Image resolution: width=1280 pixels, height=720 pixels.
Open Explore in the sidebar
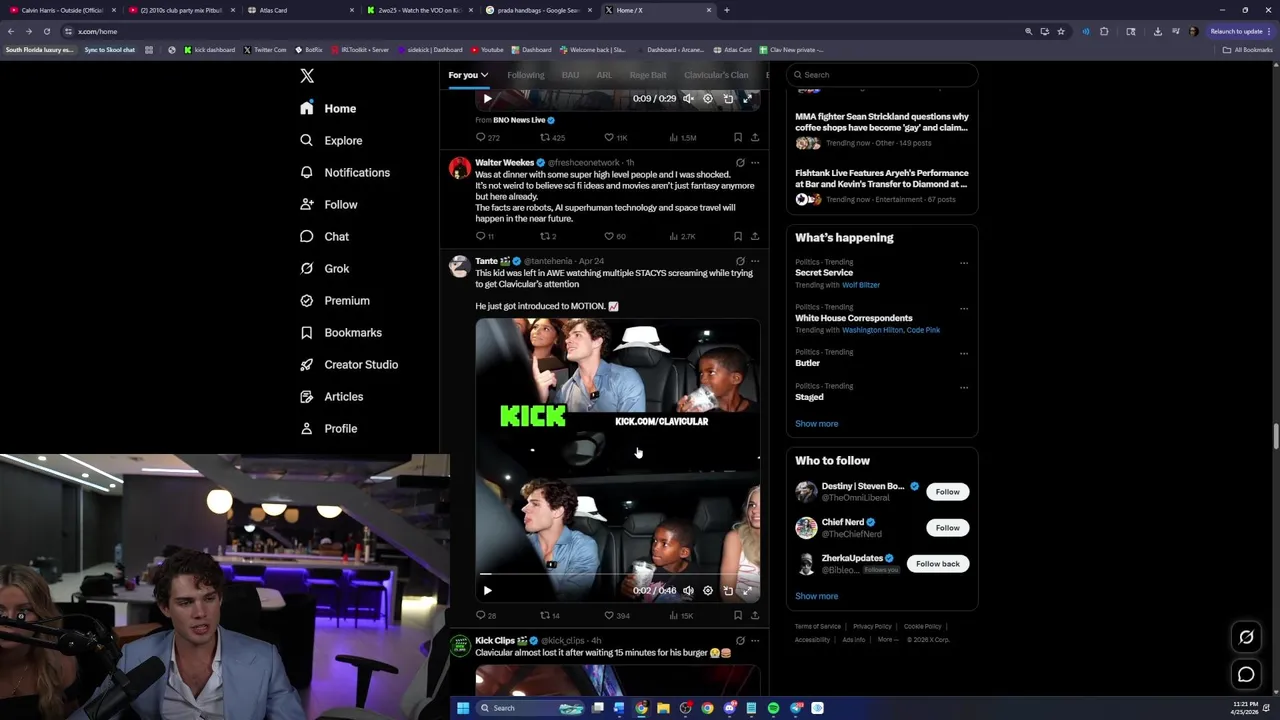point(331,140)
